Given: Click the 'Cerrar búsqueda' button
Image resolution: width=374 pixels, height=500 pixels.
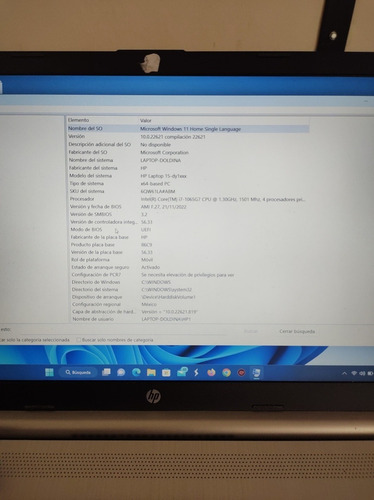Looking at the screenshot, I should click(x=297, y=331).
